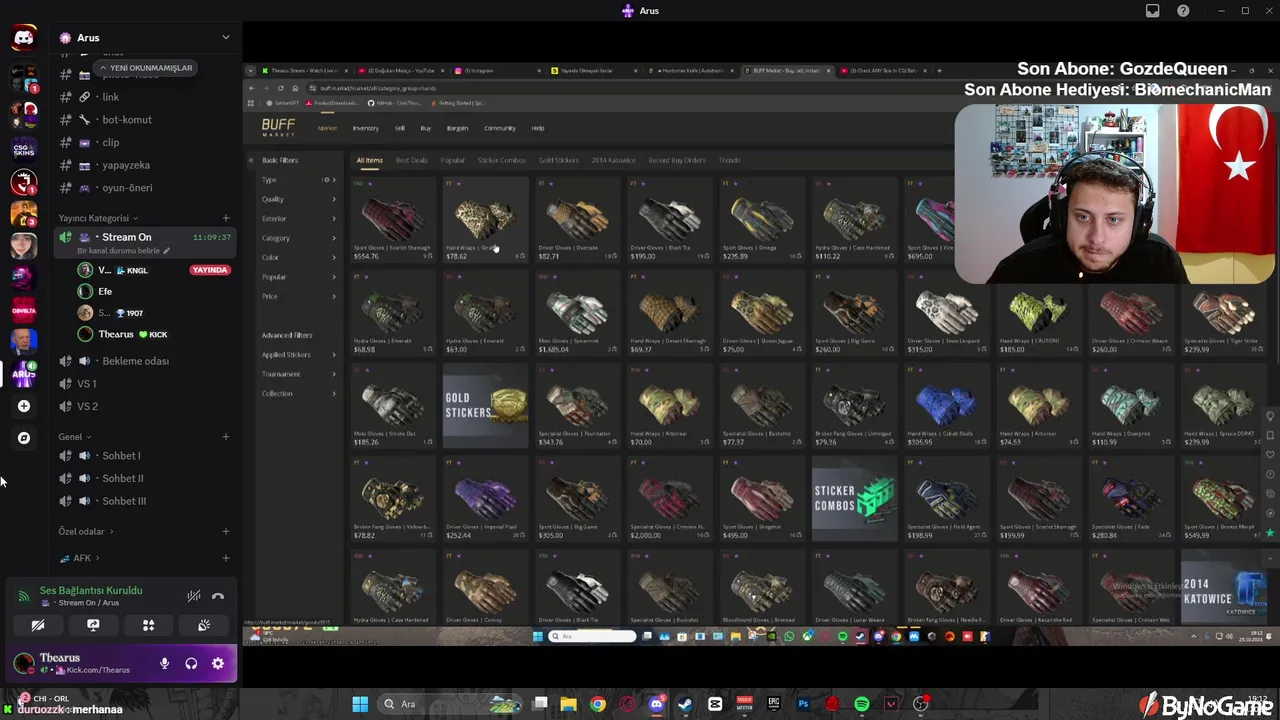Open Sport Gloves Scarlet Shamagh listing

coord(392,220)
